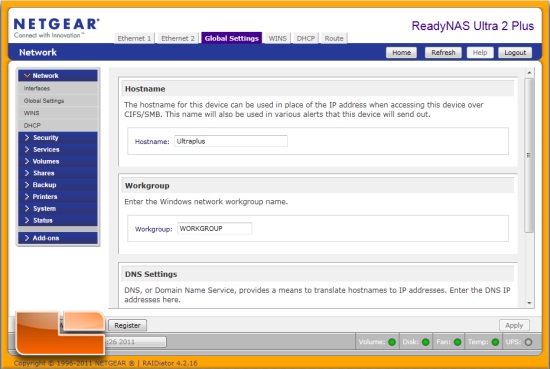The image size is (550, 369).
Task: Click the Refresh button
Action: [443, 53]
